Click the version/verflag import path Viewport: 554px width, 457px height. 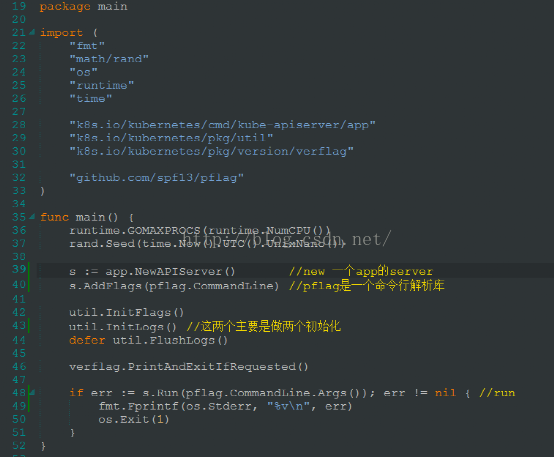click(x=211, y=151)
